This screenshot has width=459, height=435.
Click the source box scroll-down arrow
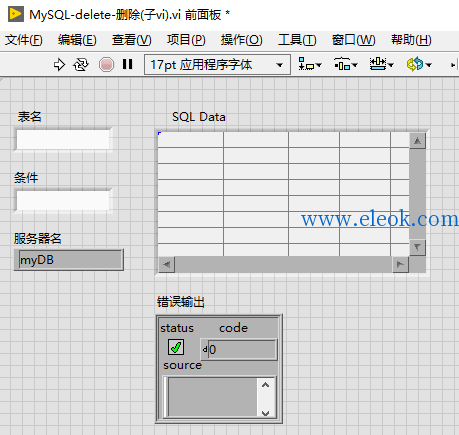[266, 413]
